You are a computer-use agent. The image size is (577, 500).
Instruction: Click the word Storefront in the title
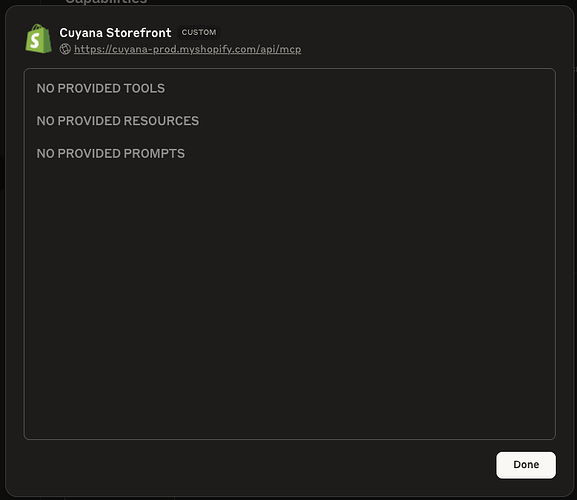139,33
